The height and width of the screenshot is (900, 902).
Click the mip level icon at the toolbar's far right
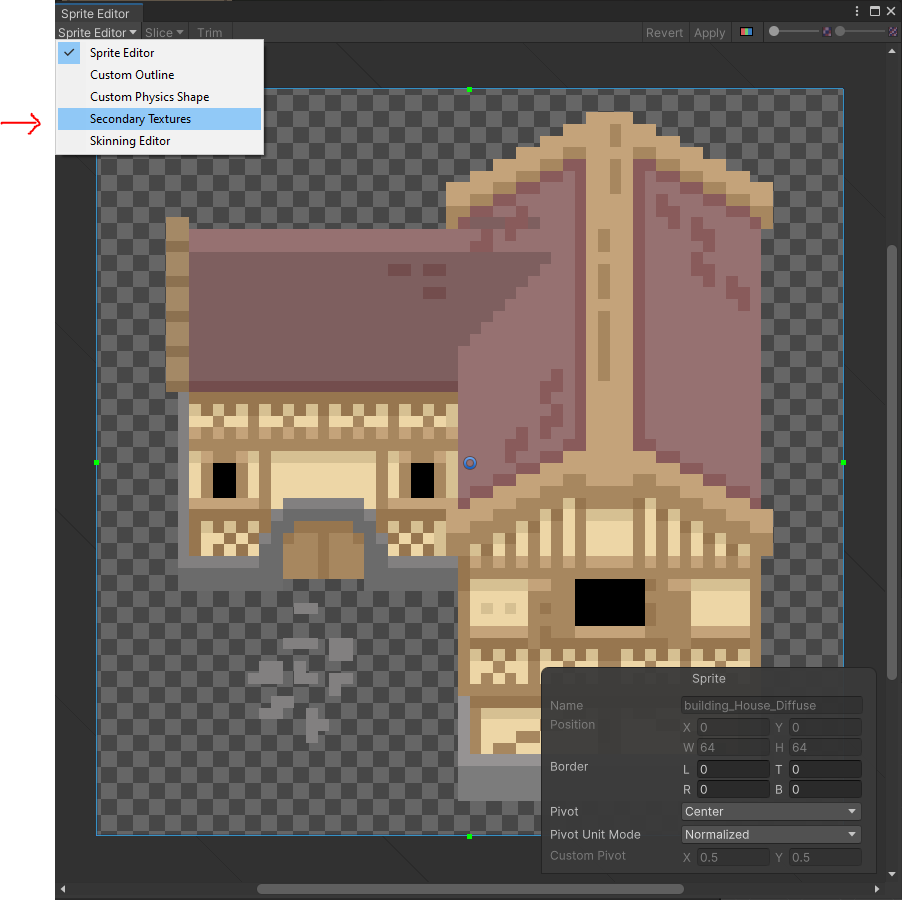pyautogui.click(x=892, y=32)
